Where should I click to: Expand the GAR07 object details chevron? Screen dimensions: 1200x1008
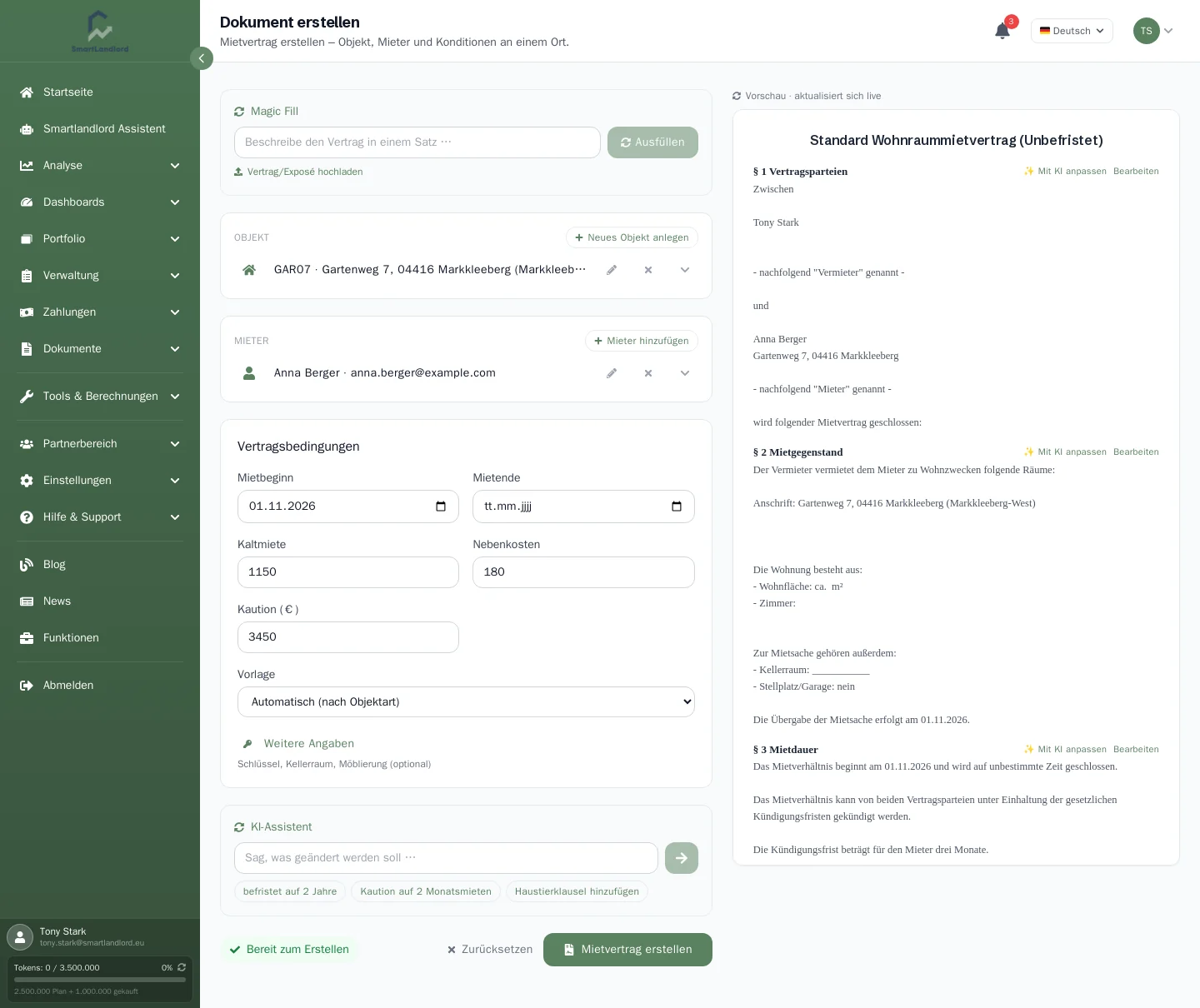click(x=685, y=270)
